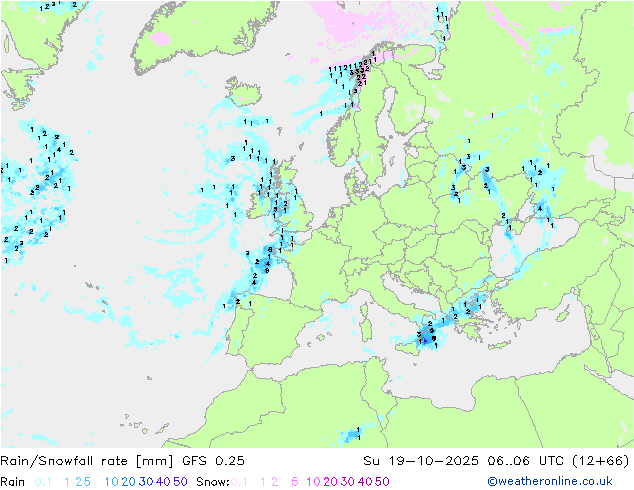Pick the Snow 2 legend color value
Screen dimensions: 634x490
coord(275,482)
